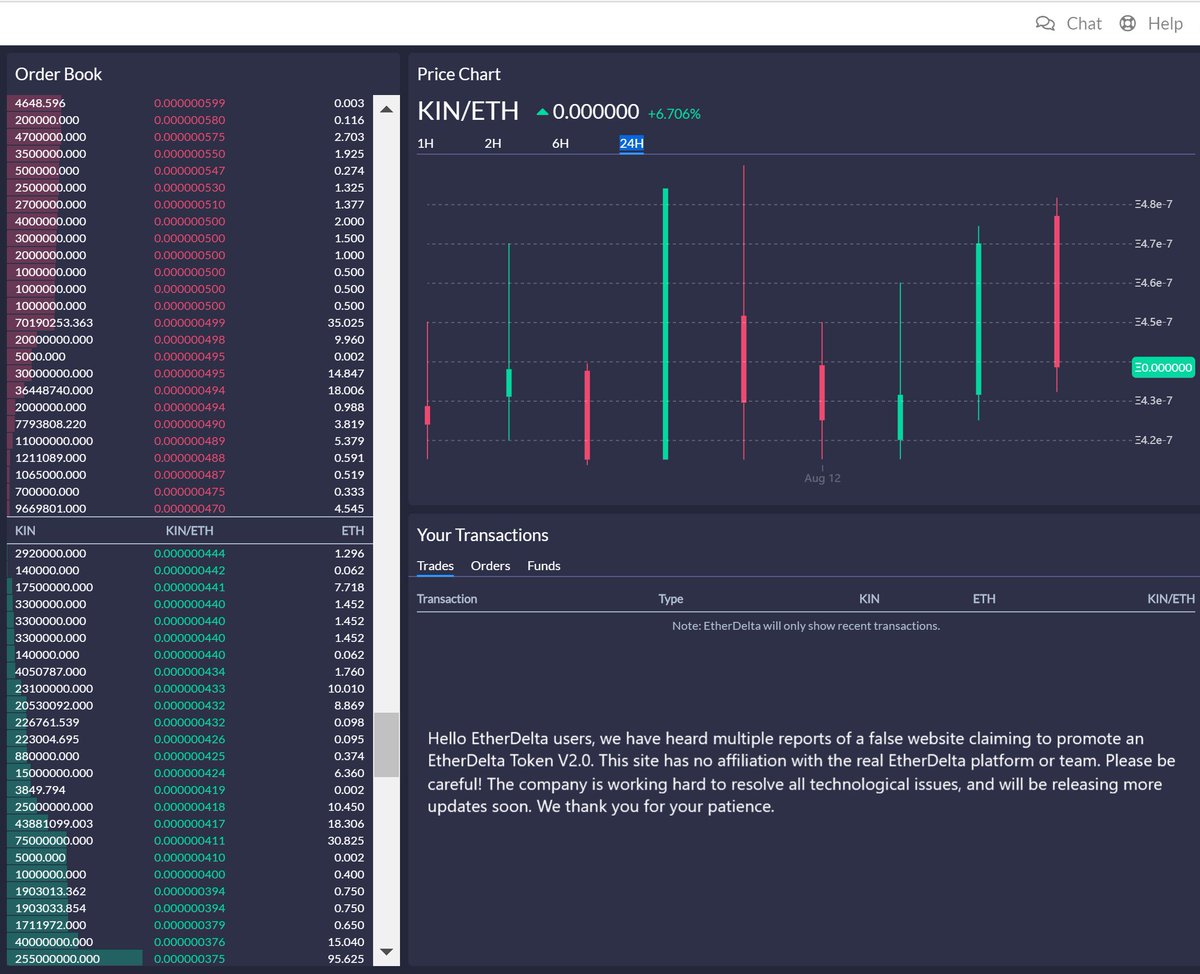Select sell order at price 0.000000490

point(190,424)
